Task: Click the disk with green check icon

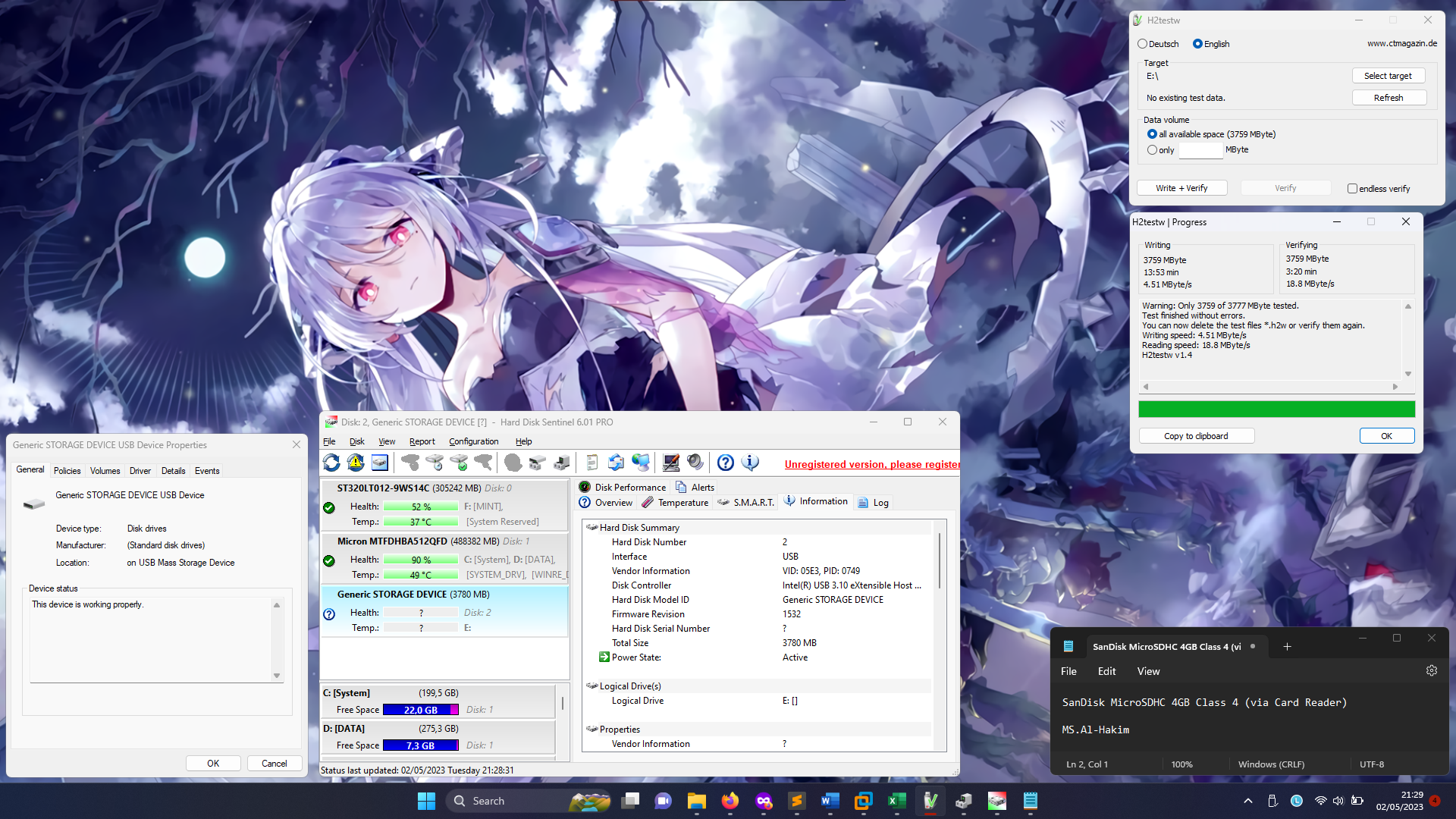Action: (x=459, y=462)
